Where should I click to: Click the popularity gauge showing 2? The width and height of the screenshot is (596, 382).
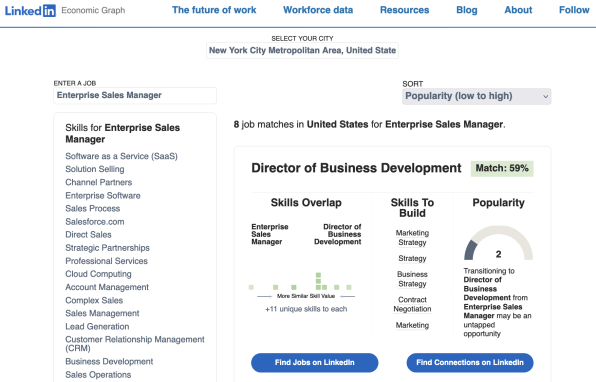tap(498, 243)
